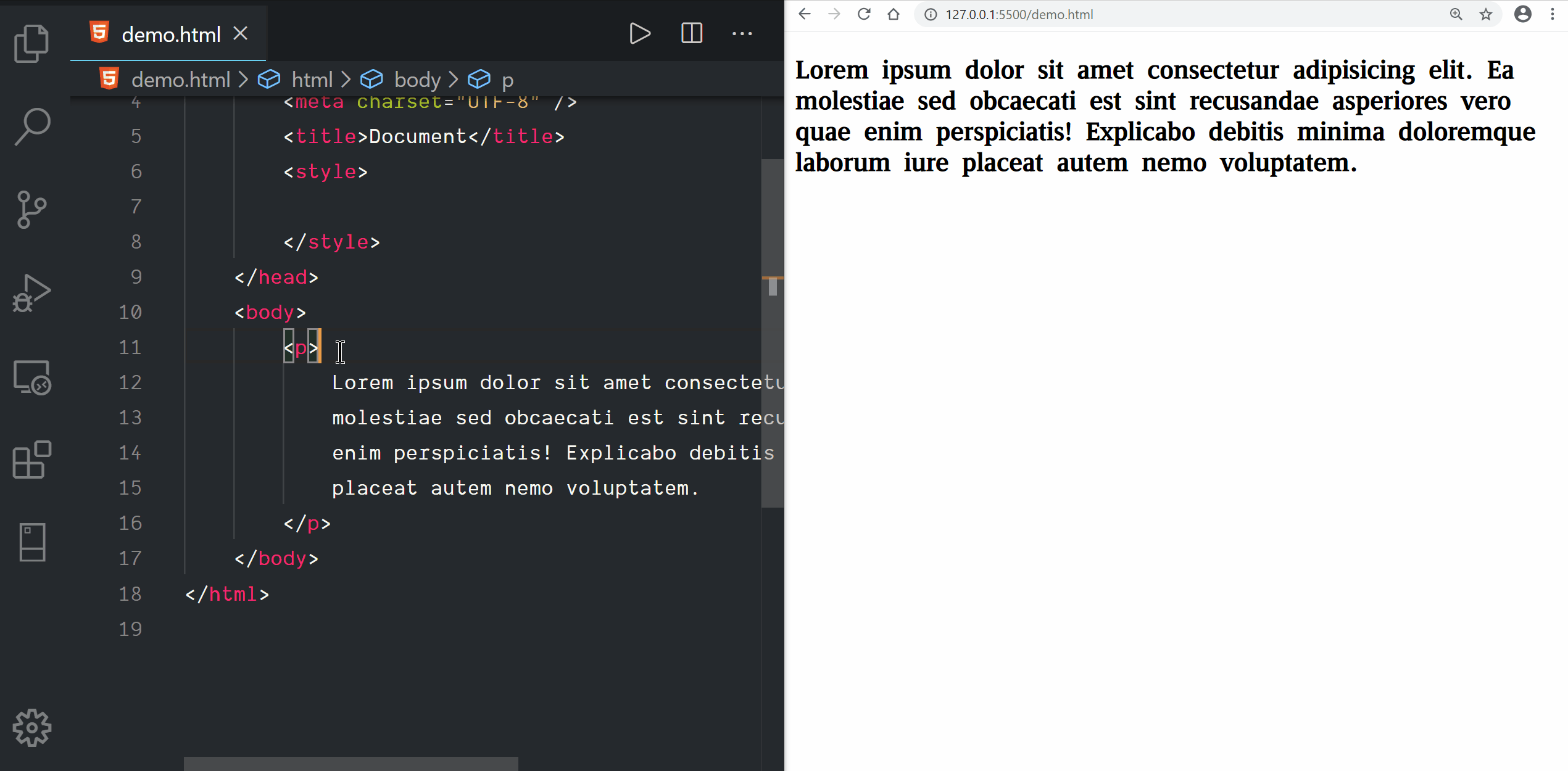Expand the body breadcrumb item
This screenshot has height=771, width=1568.
(x=417, y=80)
